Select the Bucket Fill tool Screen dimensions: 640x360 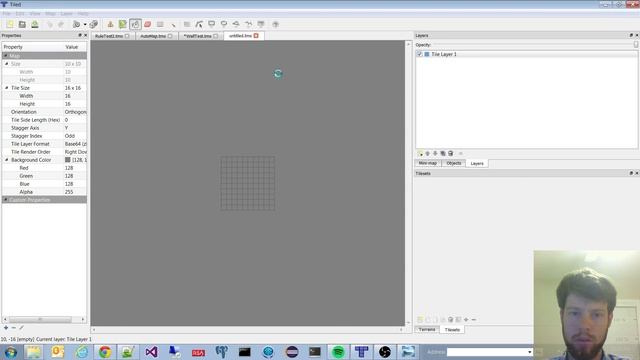click(136, 24)
